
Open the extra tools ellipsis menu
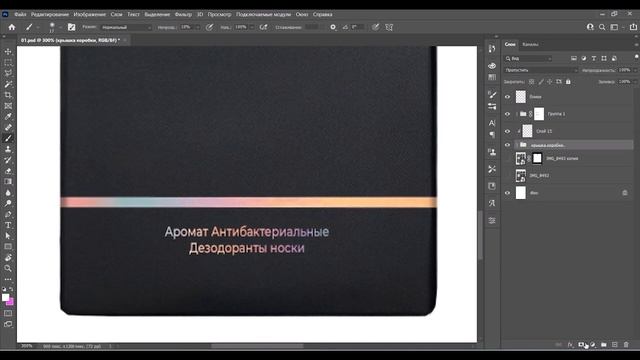[x=8, y=279]
